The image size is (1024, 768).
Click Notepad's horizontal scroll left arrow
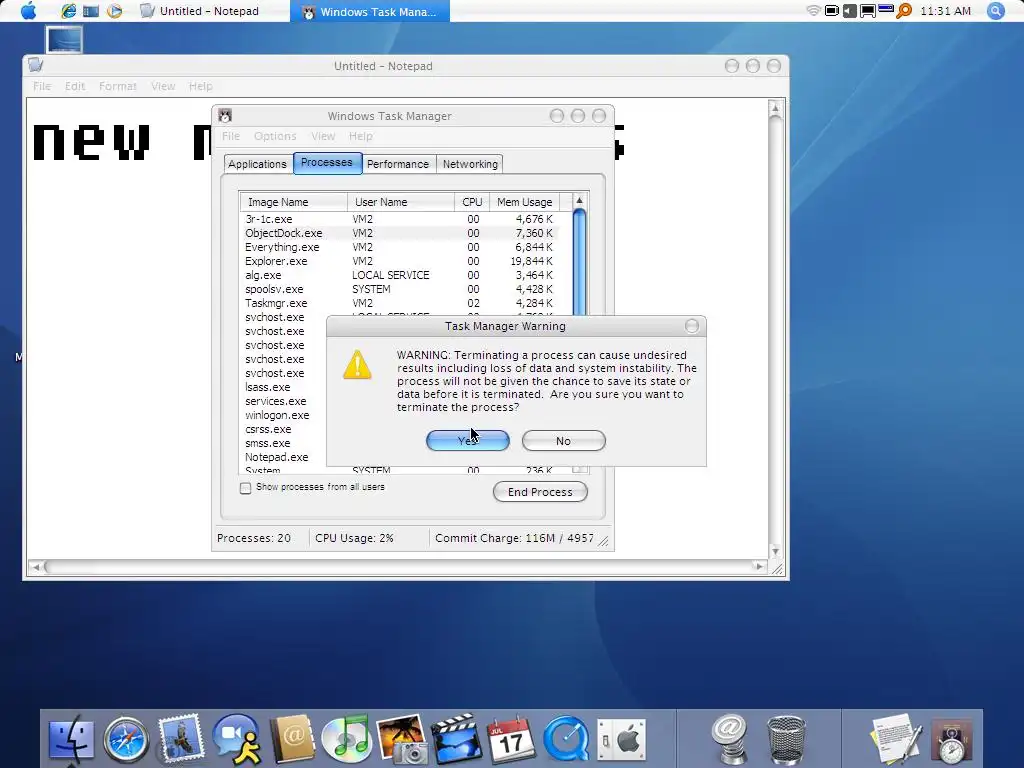[37, 567]
